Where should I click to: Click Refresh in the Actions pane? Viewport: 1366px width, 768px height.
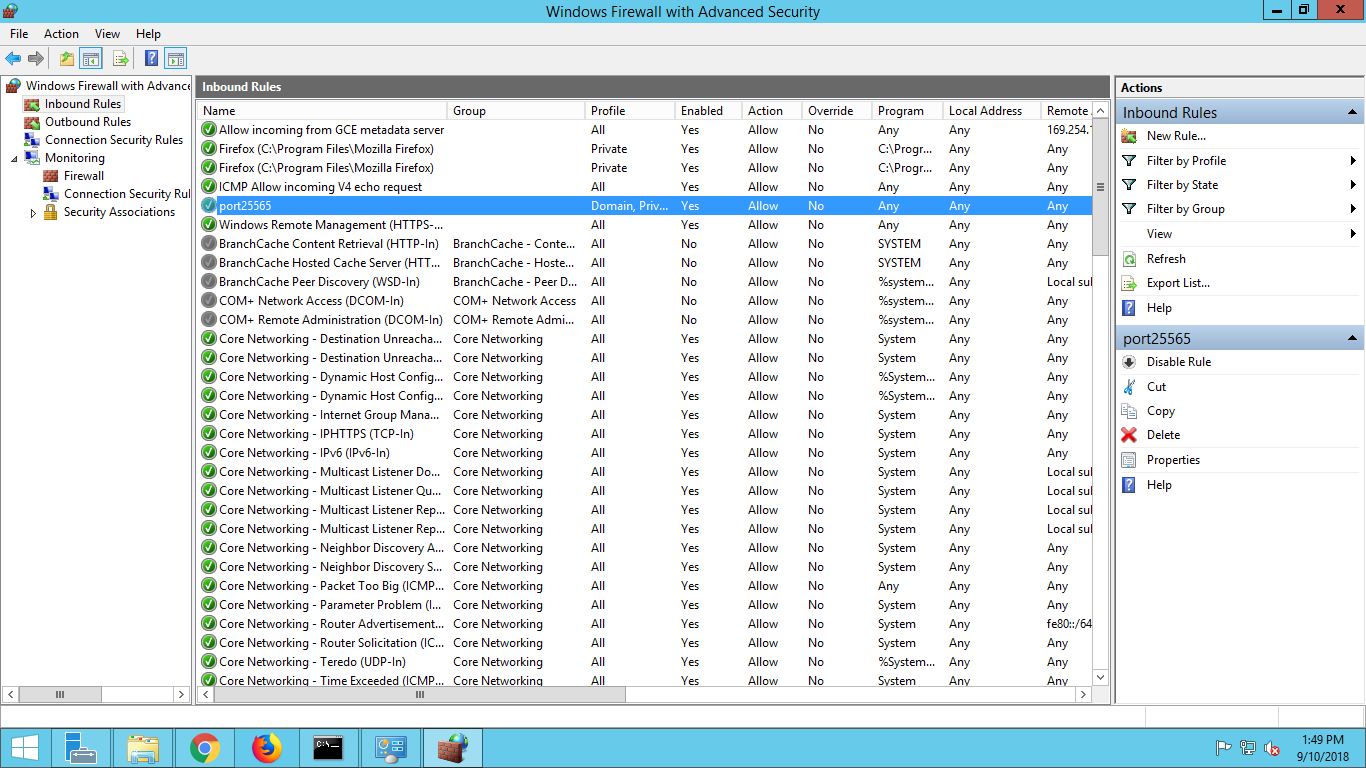[1165, 259]
